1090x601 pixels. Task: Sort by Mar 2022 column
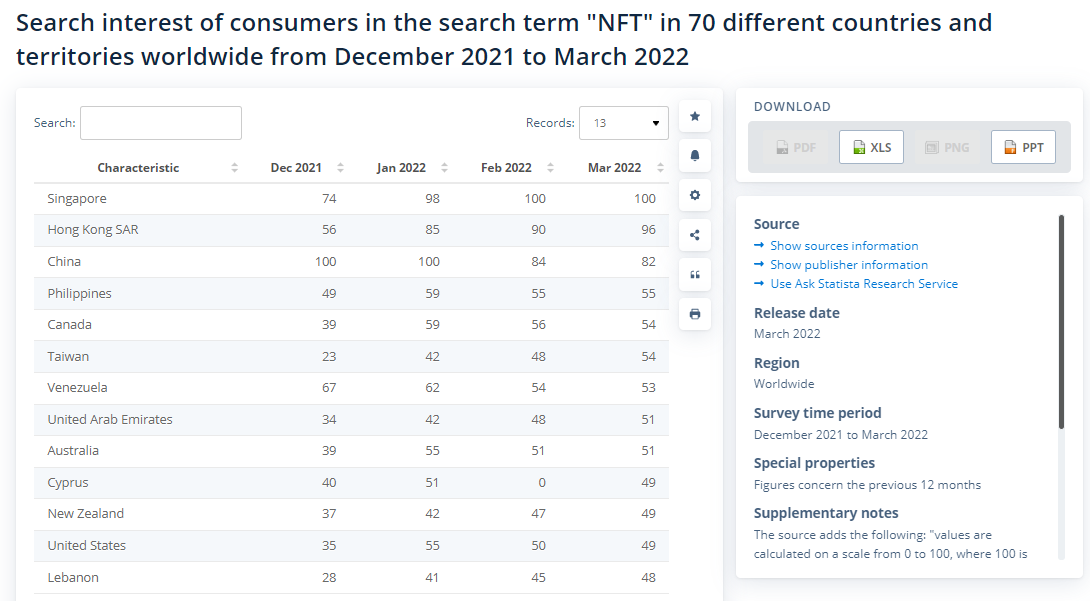click(614, 168)
